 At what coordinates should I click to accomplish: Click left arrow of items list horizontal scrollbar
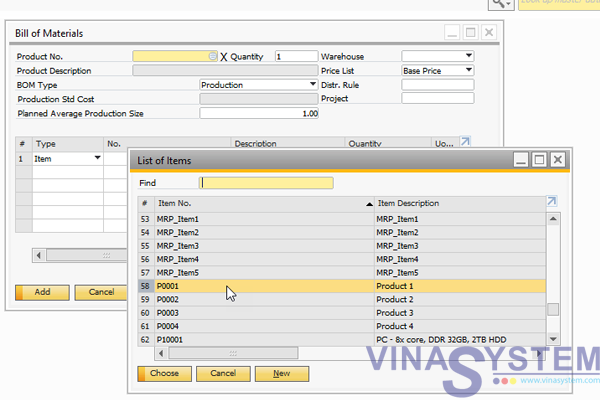161,353
